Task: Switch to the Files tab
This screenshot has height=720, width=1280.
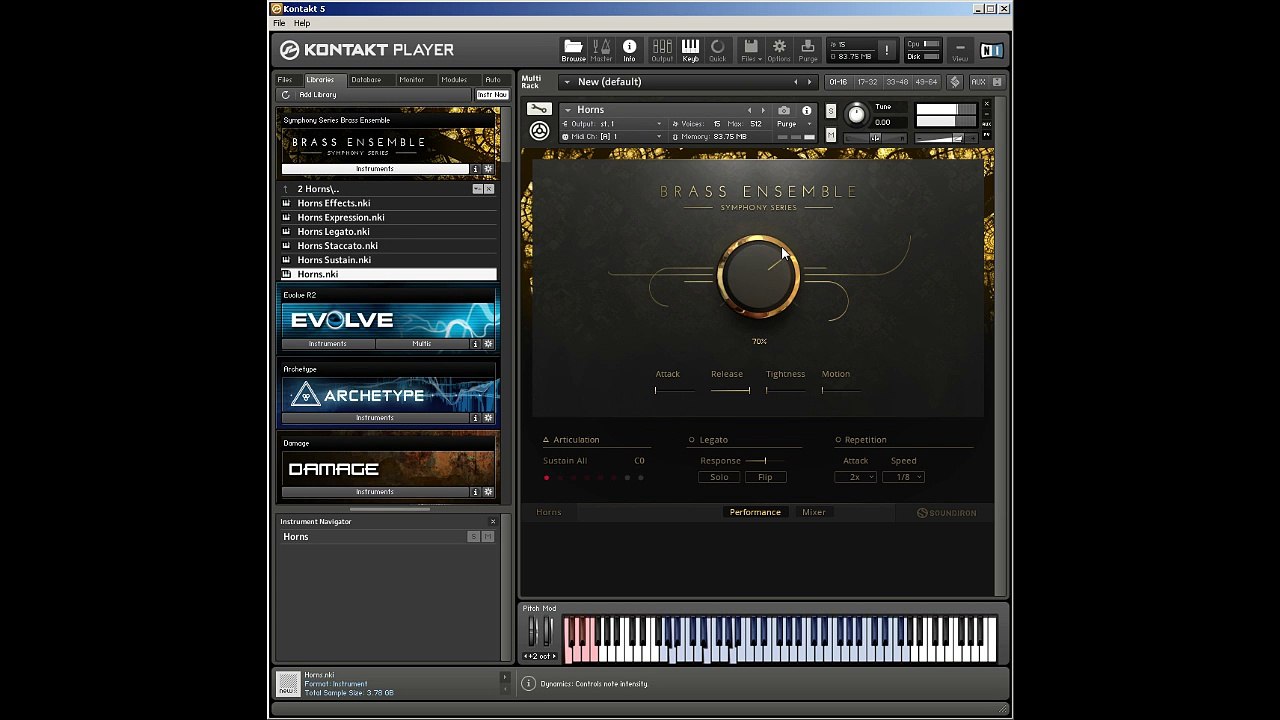Action: 285,80
